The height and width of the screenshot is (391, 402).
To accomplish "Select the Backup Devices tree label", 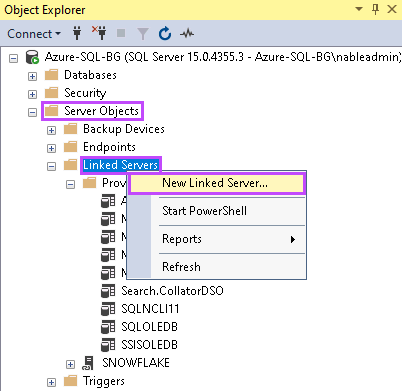I will tap(124, 129).
